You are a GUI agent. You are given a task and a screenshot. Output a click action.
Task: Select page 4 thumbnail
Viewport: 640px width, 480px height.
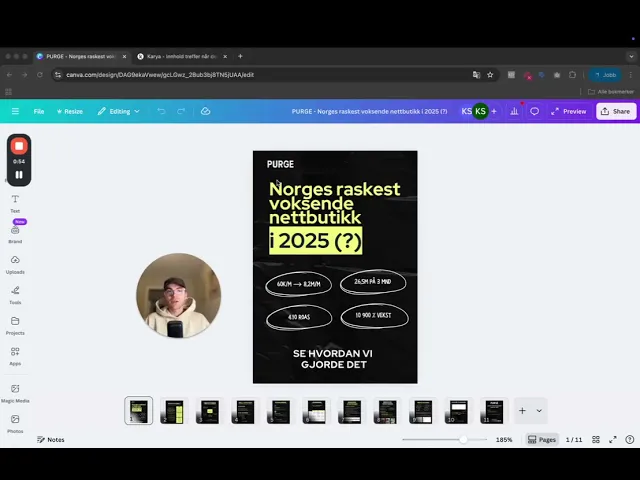point(245,411)
